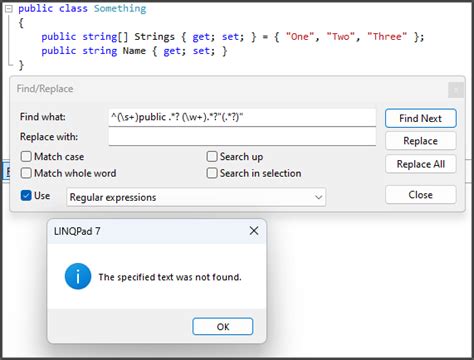Click "The specified text was not found." message
The width and height of the screenshot is (474, 360).
(170, 277)
